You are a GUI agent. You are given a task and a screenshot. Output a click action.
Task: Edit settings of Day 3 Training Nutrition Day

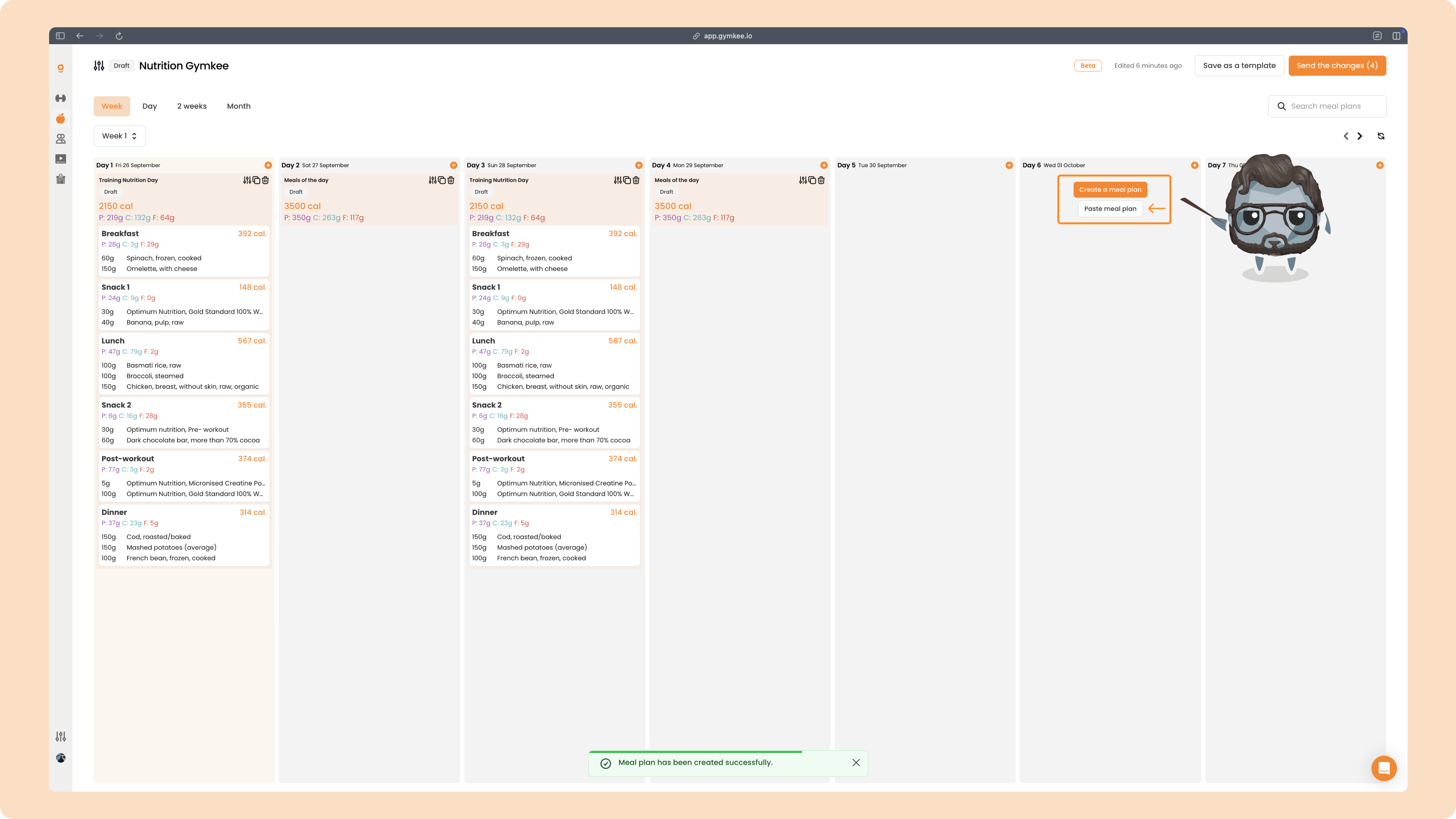(x=618, y=180)
